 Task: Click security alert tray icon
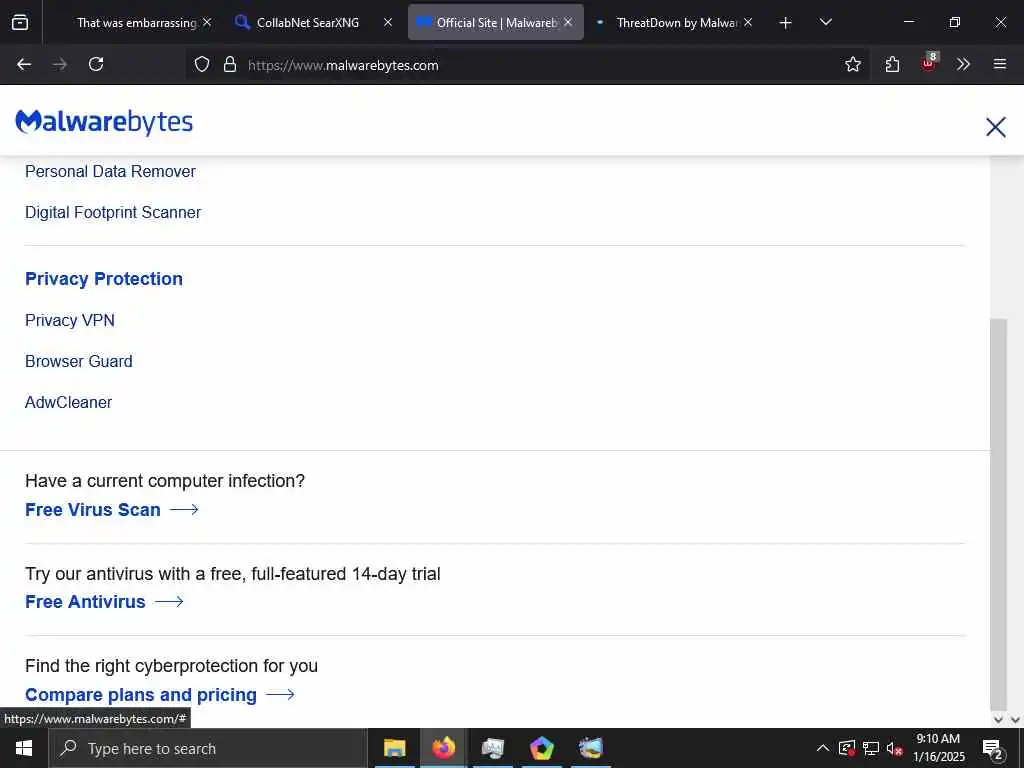[846, 748]
